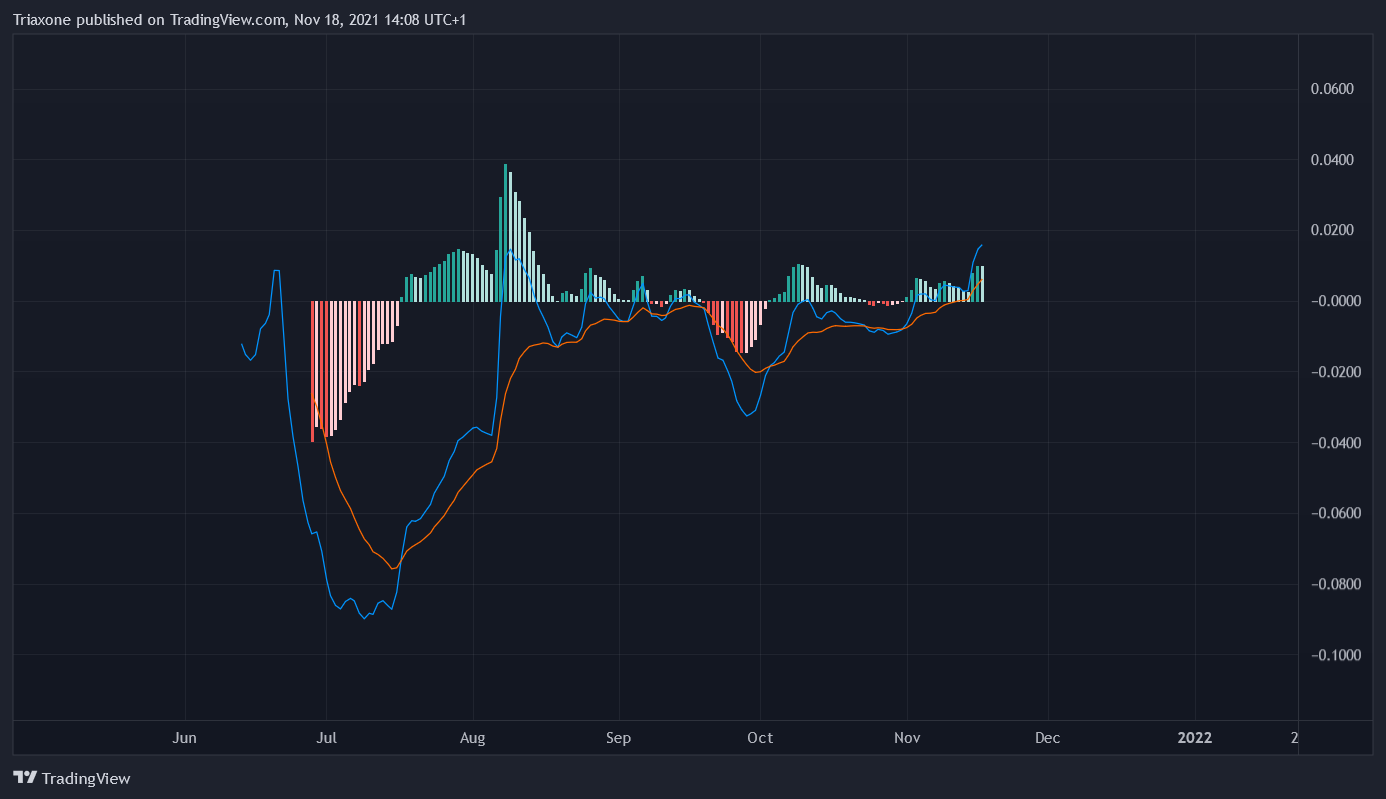Screen dimensions: 1386x799
Task: Click the Oct label on time axis
Action: tap(760, 738)
